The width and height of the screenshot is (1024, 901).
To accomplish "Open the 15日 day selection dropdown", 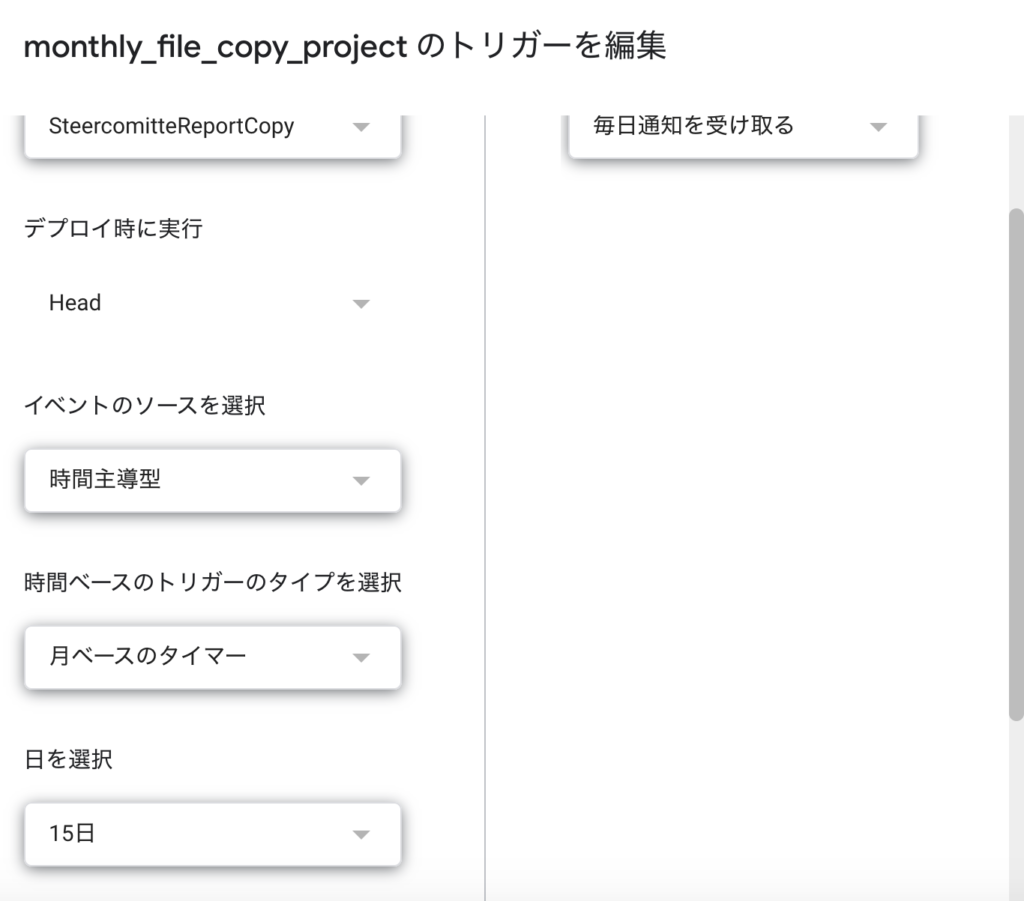I will pos(212,834).
